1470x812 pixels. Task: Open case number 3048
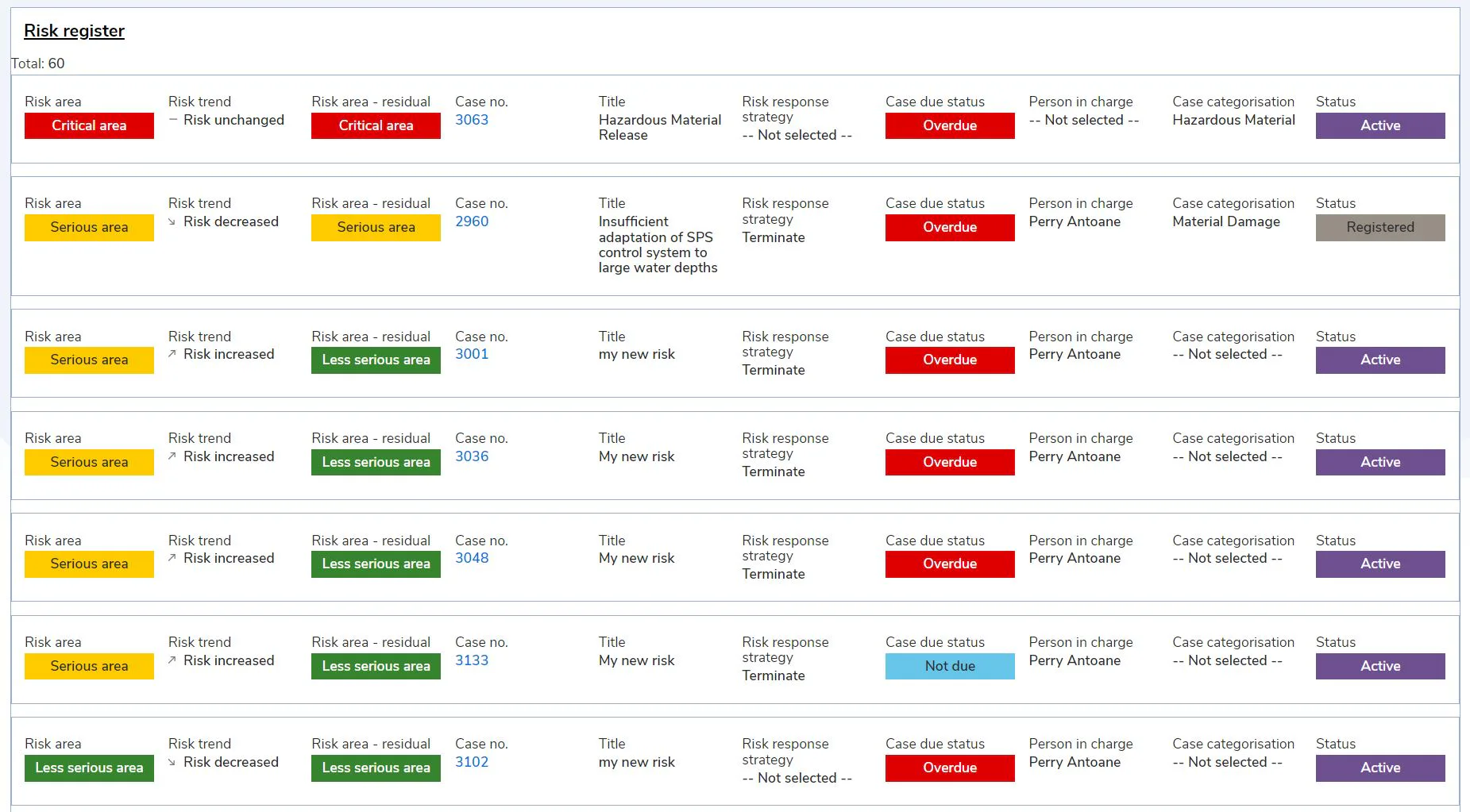click(x=472, y=558)
